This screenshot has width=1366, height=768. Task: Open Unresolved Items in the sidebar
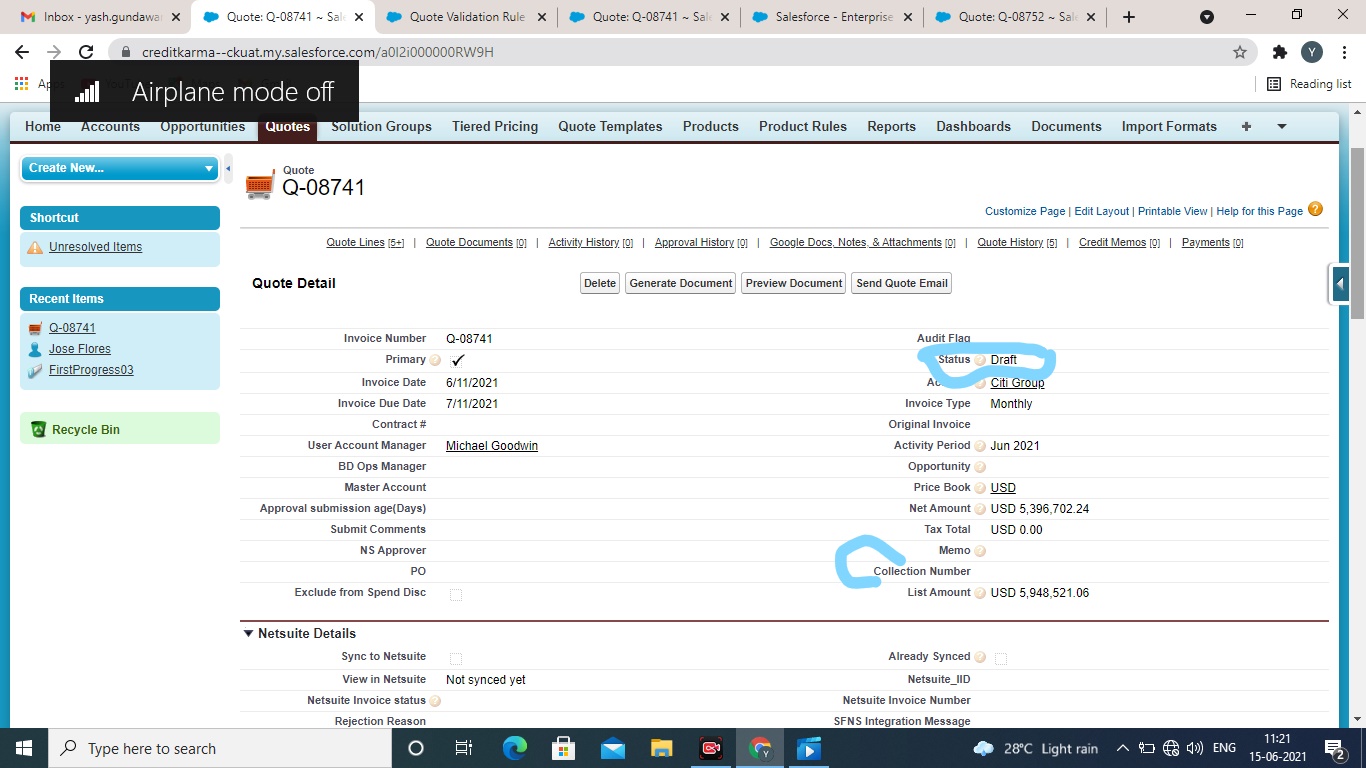pyautogui.click(x=95, y=247)
